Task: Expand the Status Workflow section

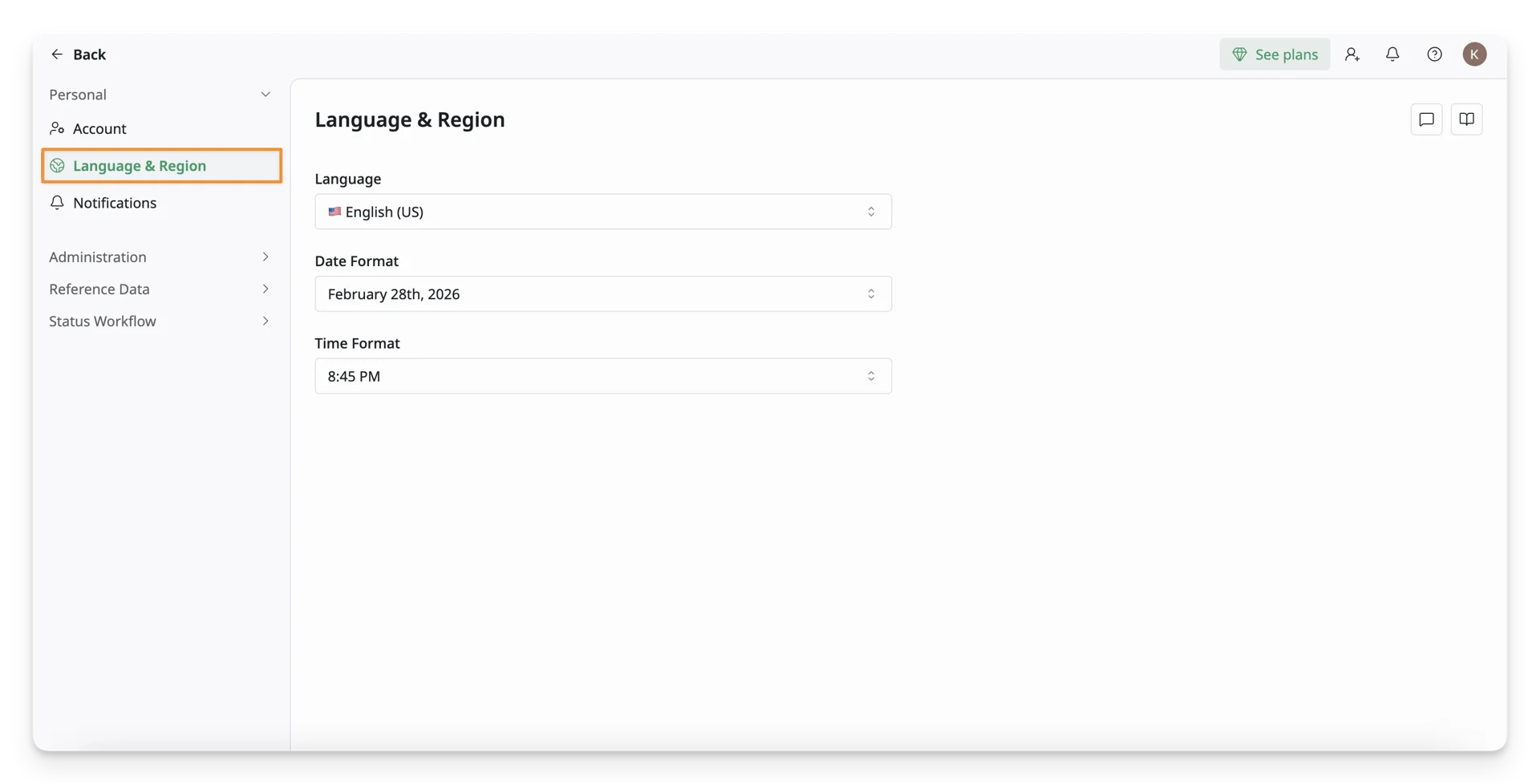Action: 160,321
